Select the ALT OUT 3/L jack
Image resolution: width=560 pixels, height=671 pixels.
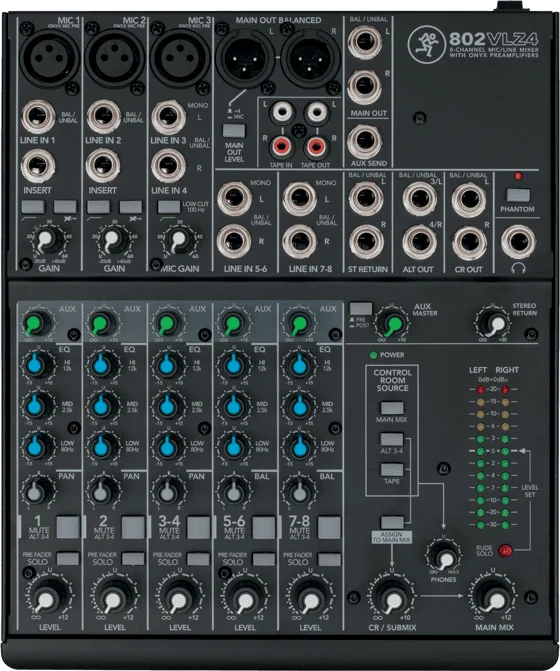(x=420, y=199)
